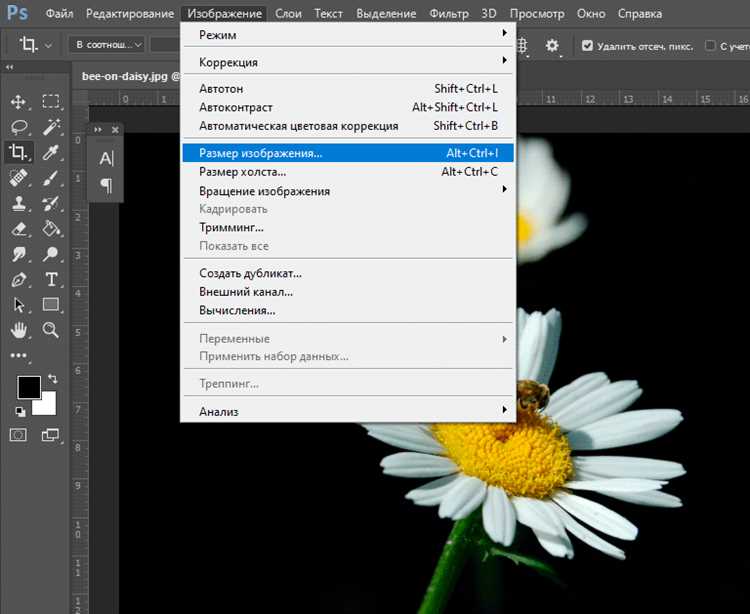Toggle the С учетом checkbox in options bar
The height and width of the screenshot is (614, 750).
click(x=710, y=46)
